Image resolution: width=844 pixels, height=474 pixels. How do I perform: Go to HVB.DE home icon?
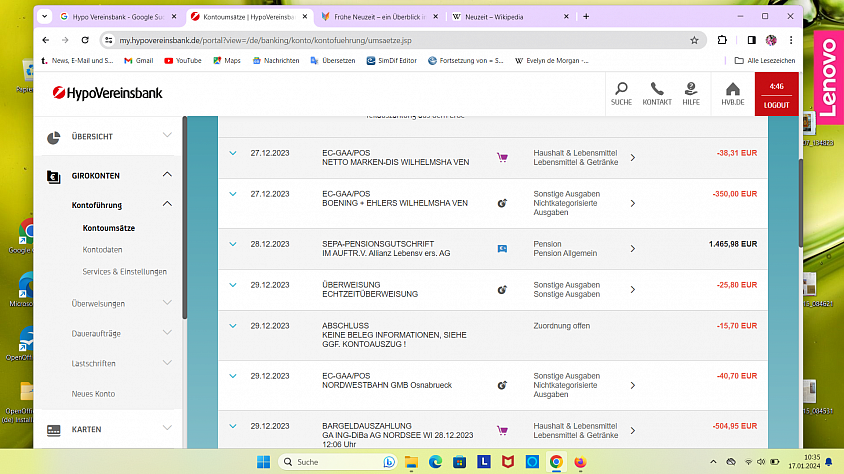click(733, 88)
